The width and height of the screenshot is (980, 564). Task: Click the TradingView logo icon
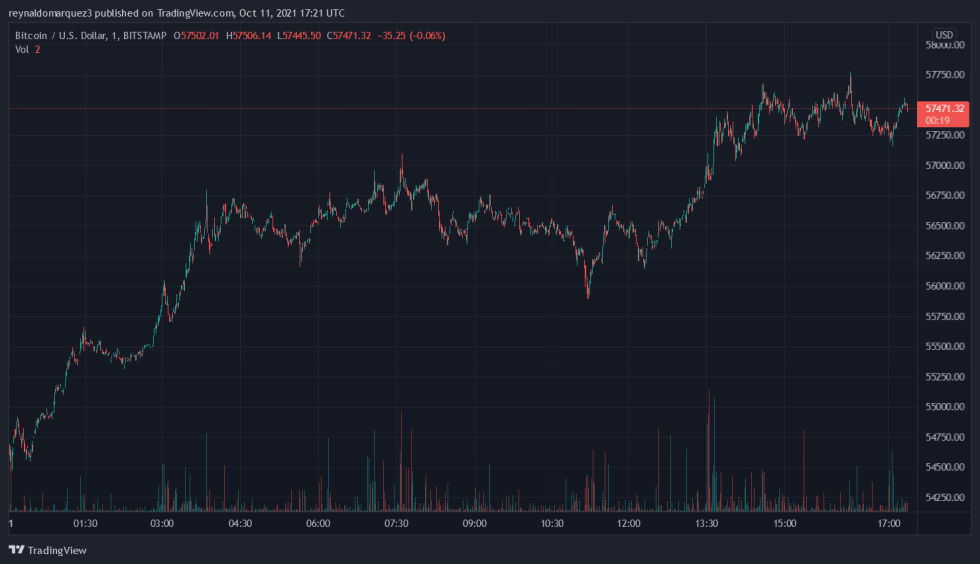coord(16,550)
